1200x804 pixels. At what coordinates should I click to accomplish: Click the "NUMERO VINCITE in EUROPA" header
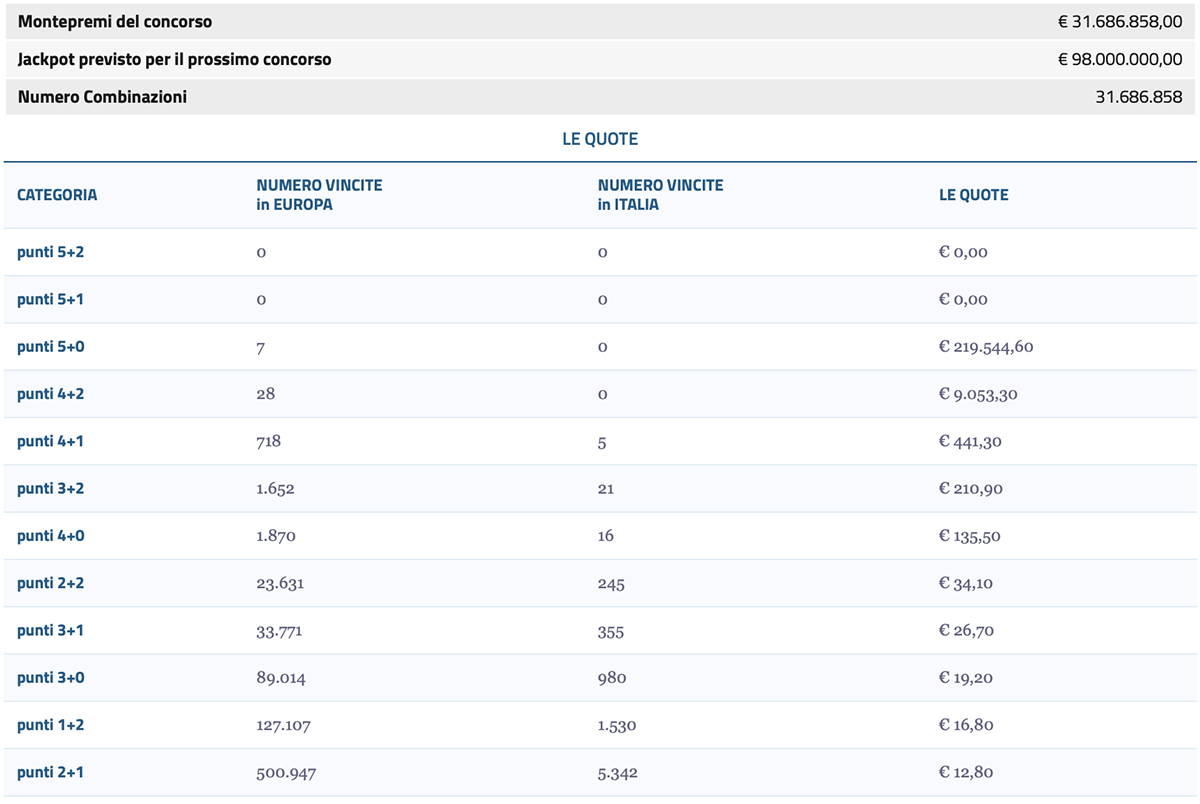click(x=318, y=195)
